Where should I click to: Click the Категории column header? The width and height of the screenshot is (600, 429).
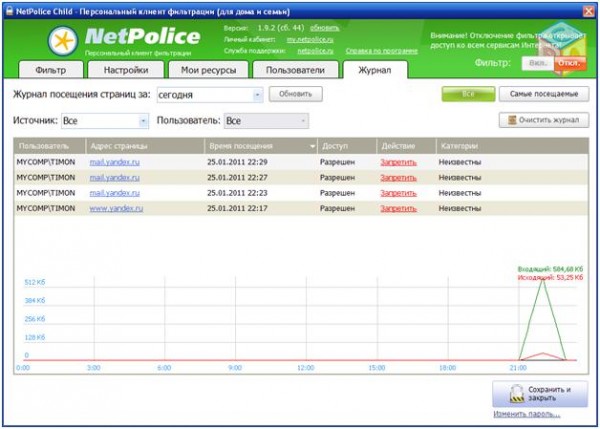(x=512, y=146)
